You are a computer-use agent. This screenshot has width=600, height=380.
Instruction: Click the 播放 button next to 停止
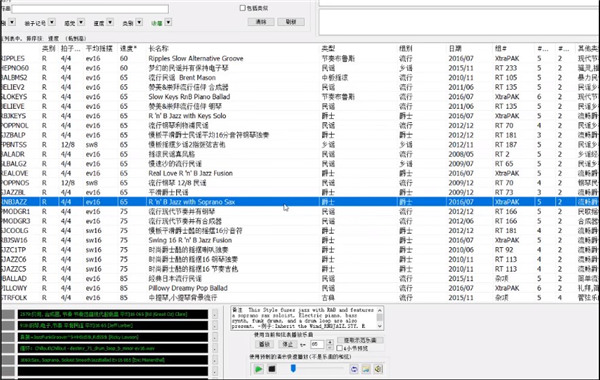pyautogui.click(x=264, y=344)
